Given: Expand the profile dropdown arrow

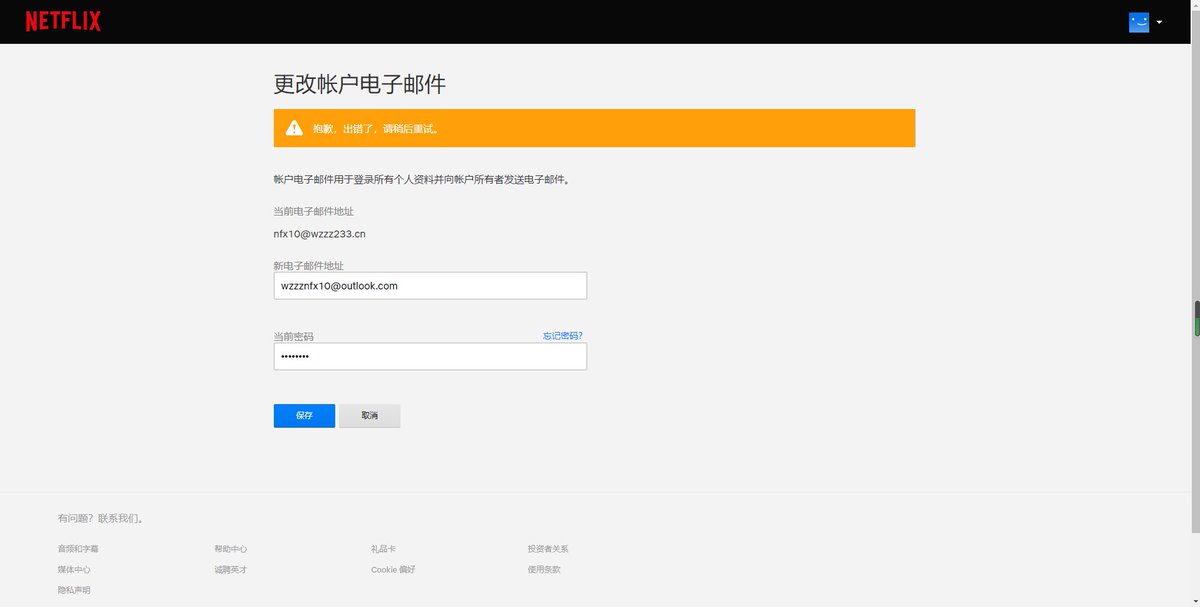Looking at the screenshot, I should click(x=1159, y=22).
